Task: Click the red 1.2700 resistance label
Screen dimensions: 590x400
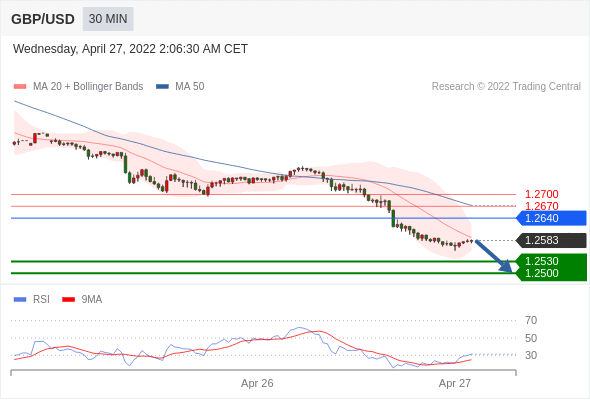Action: pyautogui.click(x=541, y=194)
